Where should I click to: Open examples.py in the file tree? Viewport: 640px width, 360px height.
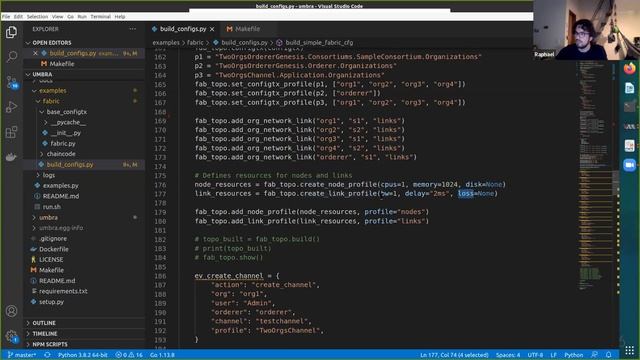click(x=60, y=186)
